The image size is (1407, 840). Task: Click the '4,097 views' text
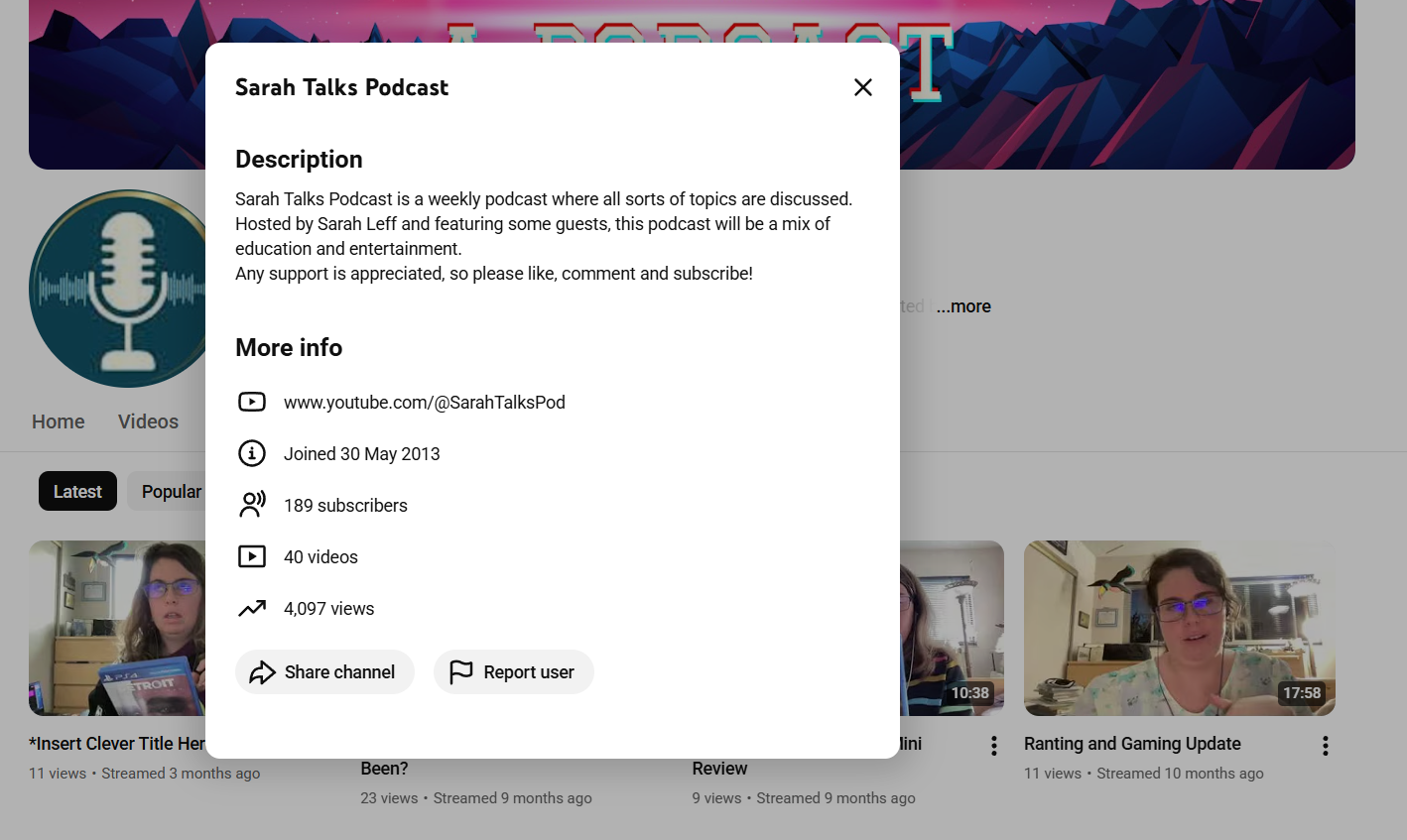(329, 609)
